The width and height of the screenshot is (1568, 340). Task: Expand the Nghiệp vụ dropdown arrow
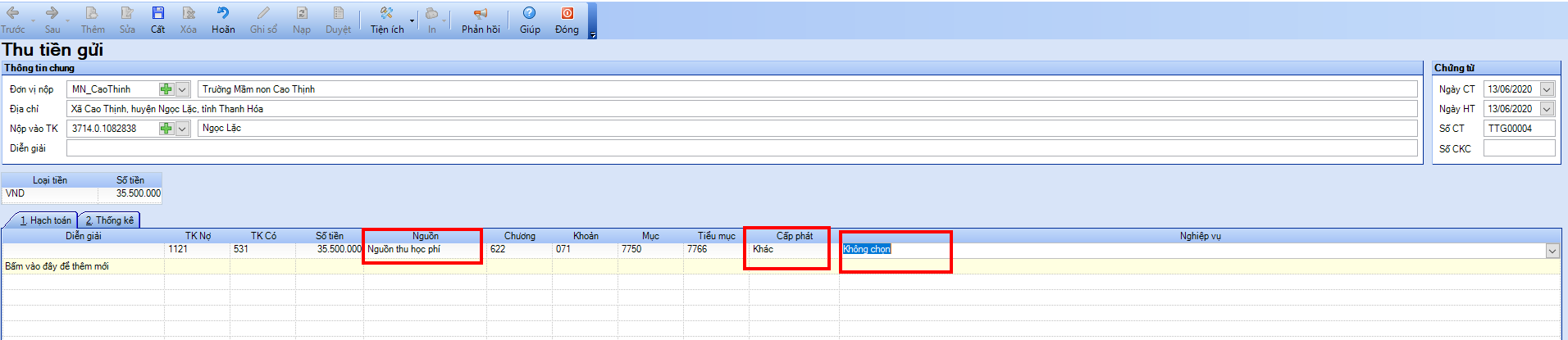click(x=1552, y=251)
